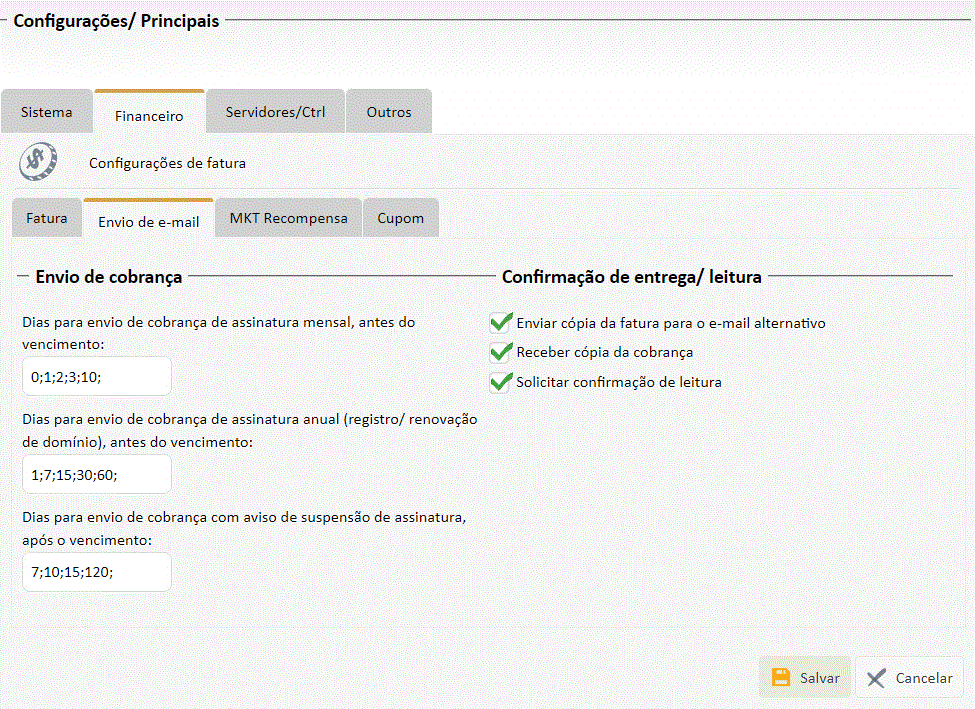
Task: Open the Fatura sub-tab
Action: [47, 218]
